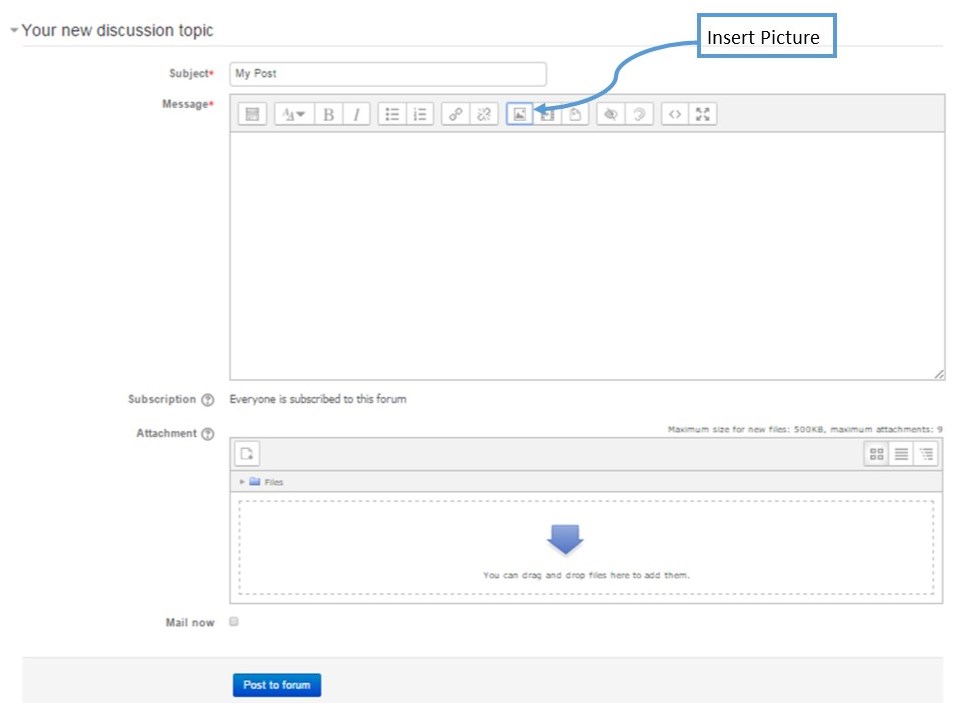Insert an ordered numbered list
958x703 pixels.
click(420, 114)
